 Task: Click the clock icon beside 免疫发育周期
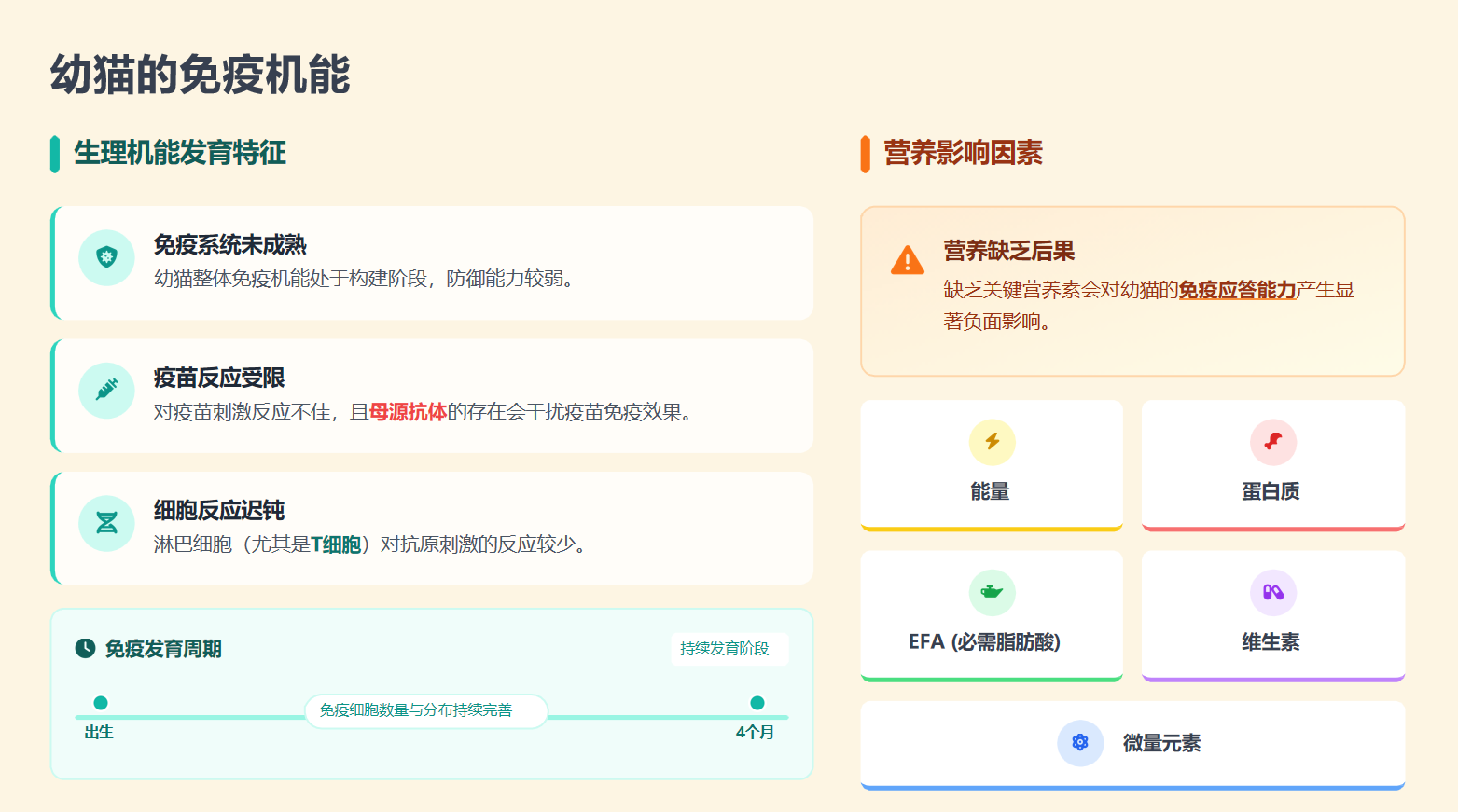pos(86,648)
